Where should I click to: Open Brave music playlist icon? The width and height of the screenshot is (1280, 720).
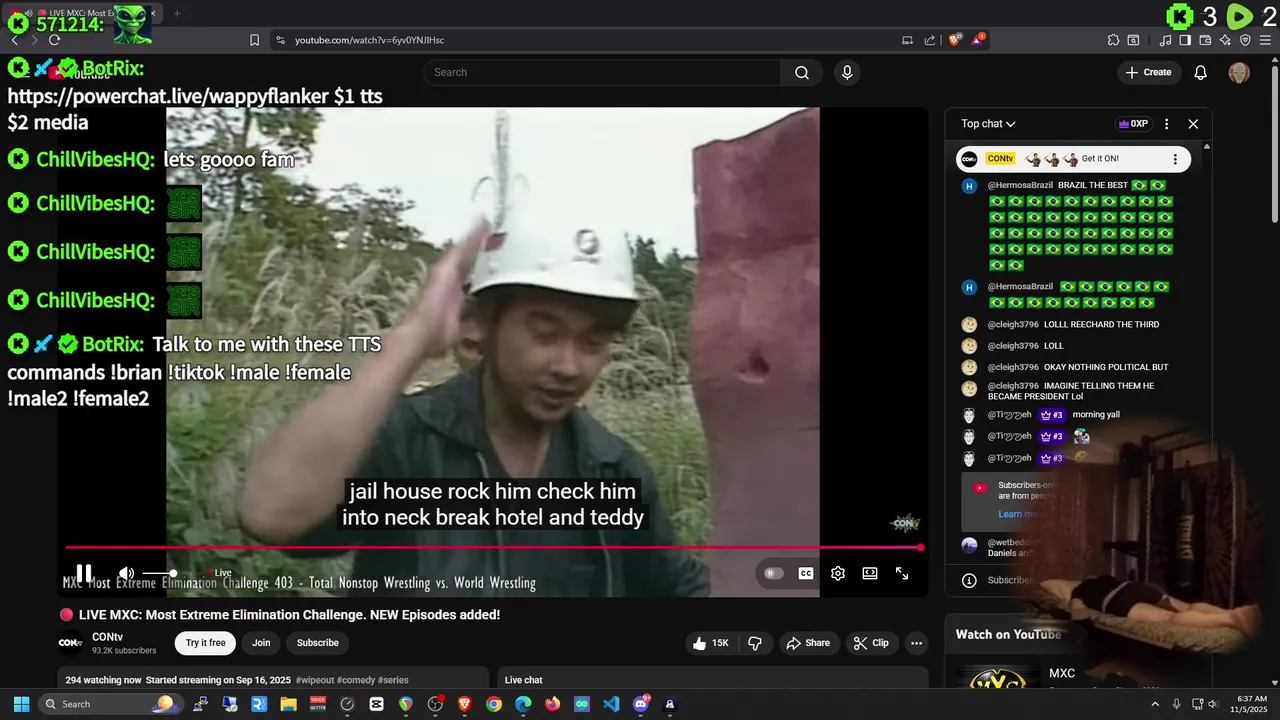click(x=1165, y=40)
